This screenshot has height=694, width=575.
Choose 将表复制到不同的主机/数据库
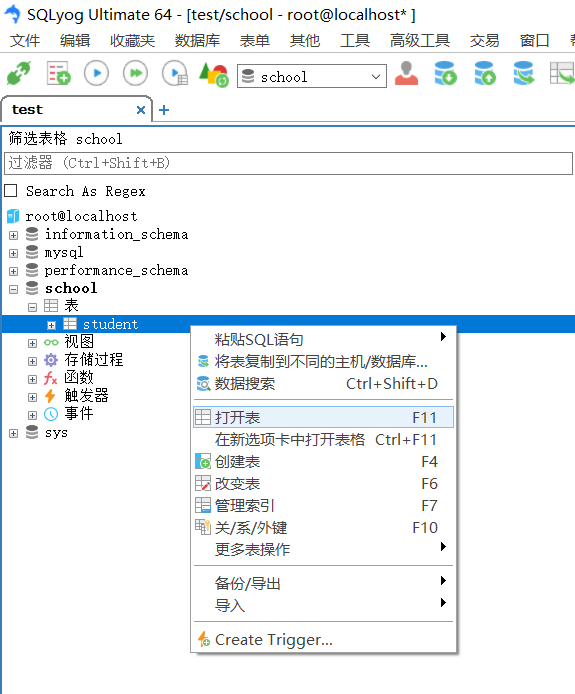(324, 362)
